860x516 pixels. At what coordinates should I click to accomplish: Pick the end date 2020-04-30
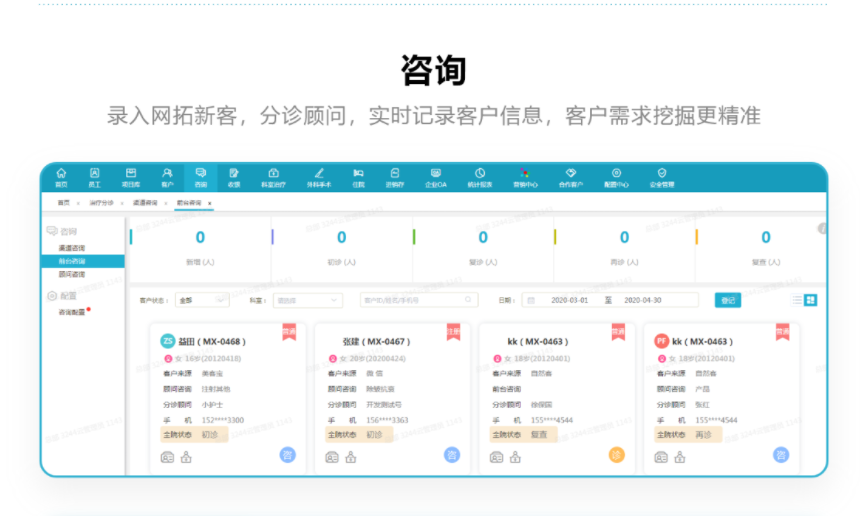tap(643, 300)
